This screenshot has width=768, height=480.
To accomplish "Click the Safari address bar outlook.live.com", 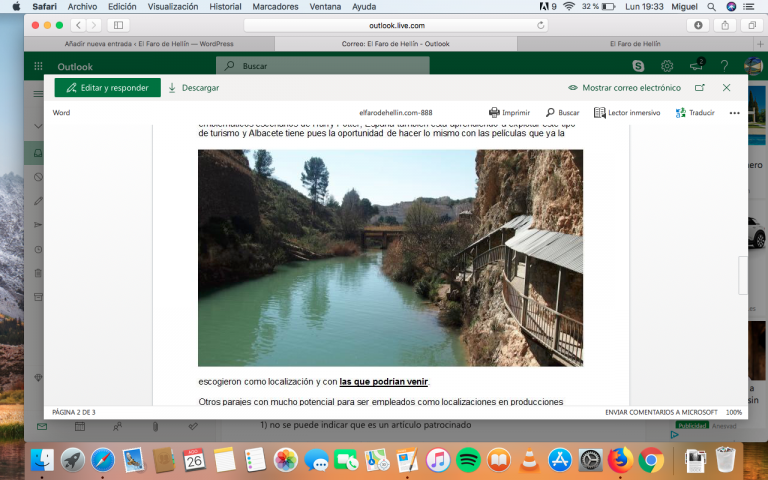I will [x=396, y=25].
